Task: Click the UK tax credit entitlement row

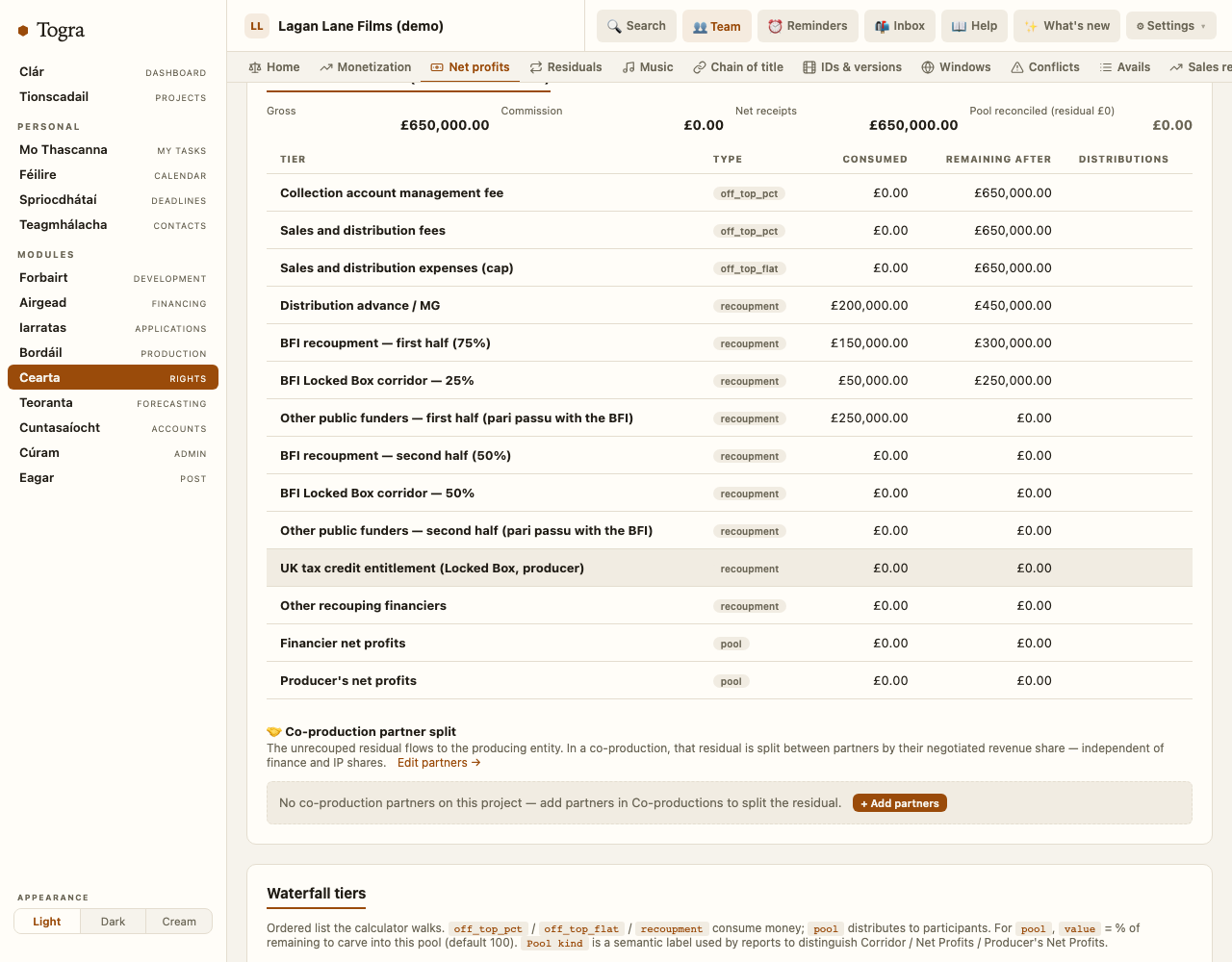Action: pyautogui.click(x=730, y=569)
